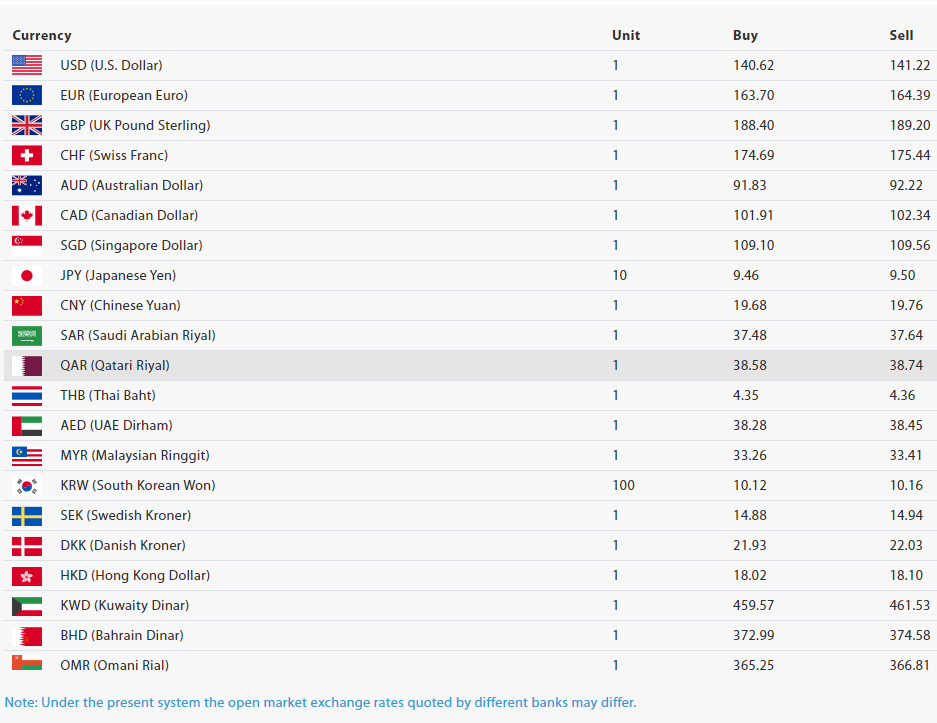This screenshot has height=723, width=937.
Task: Click the Kuwait flag icon
Action: tap(27, 605)
